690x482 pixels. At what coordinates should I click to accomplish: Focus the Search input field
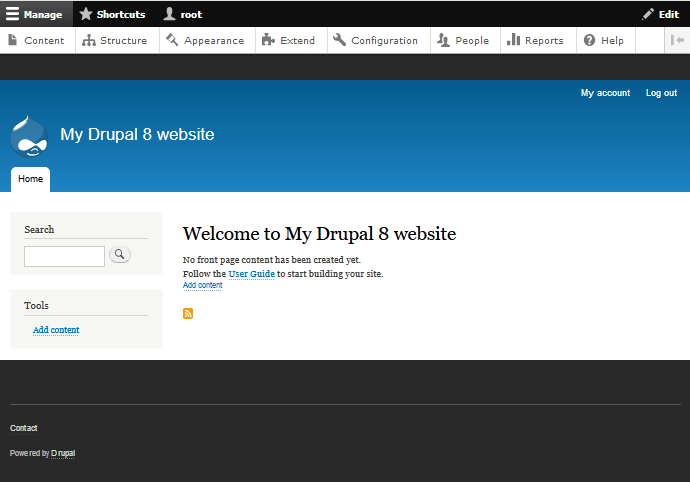tap(64, 256)
